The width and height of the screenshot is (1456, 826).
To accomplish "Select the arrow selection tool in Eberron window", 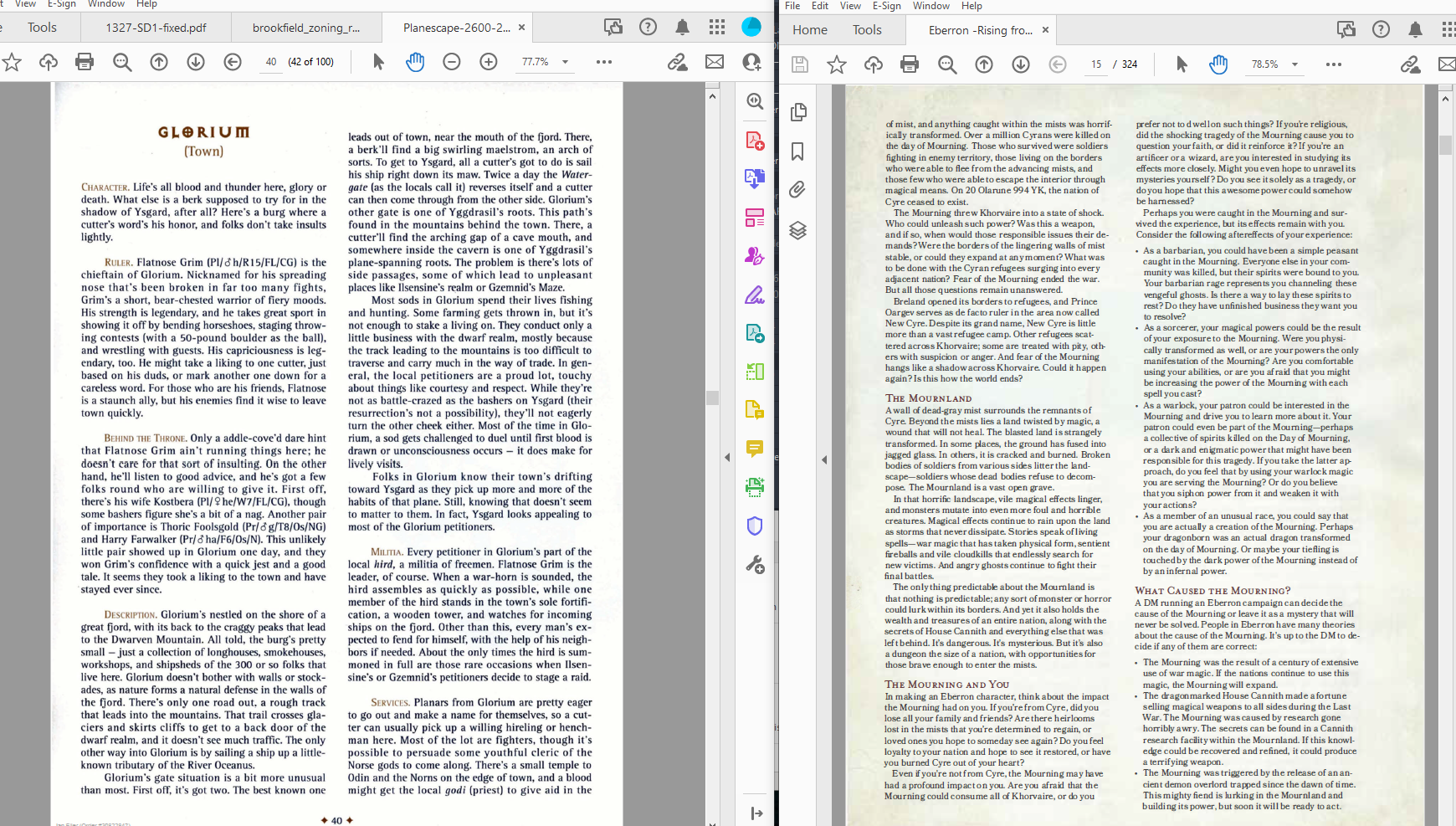I will click(1182, 64).
